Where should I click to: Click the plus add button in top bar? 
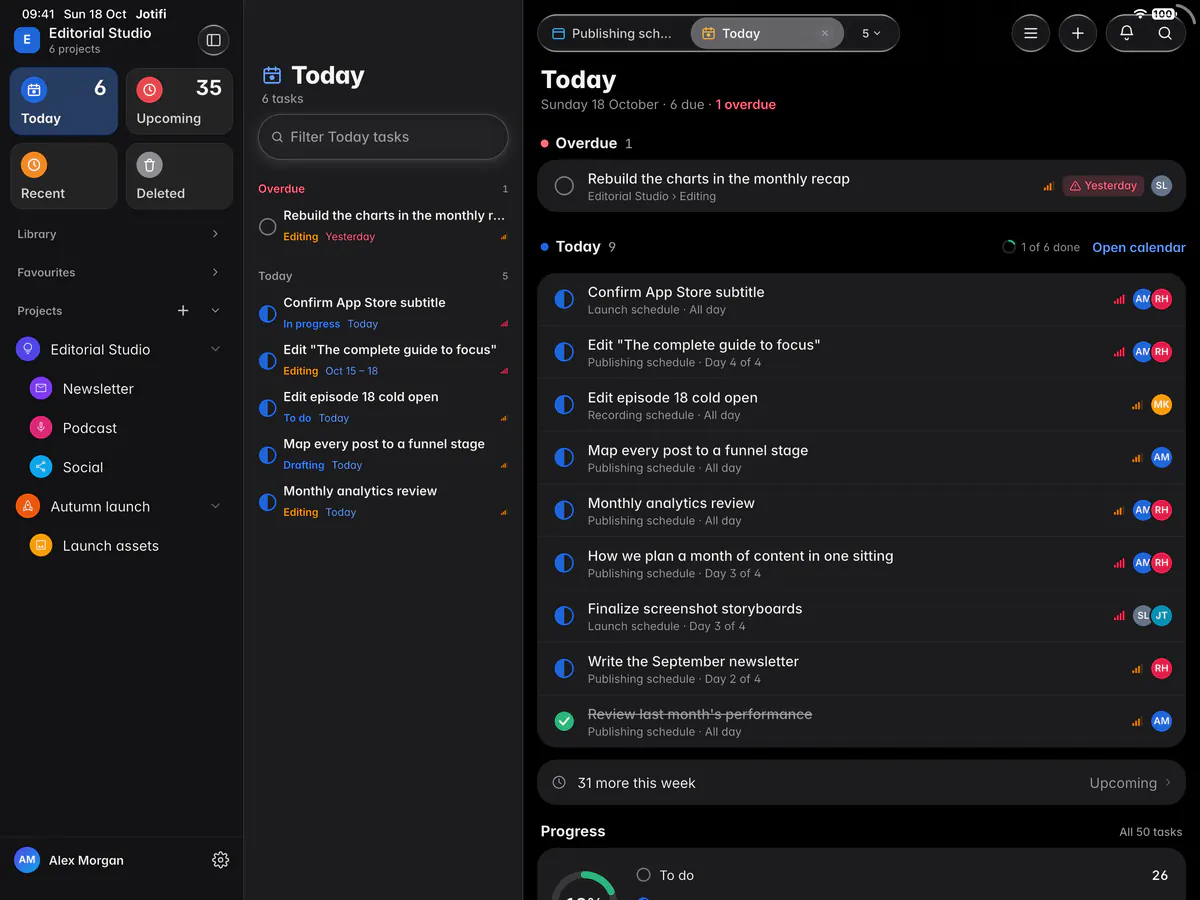pyautogui.click(x=1077, y=33)
